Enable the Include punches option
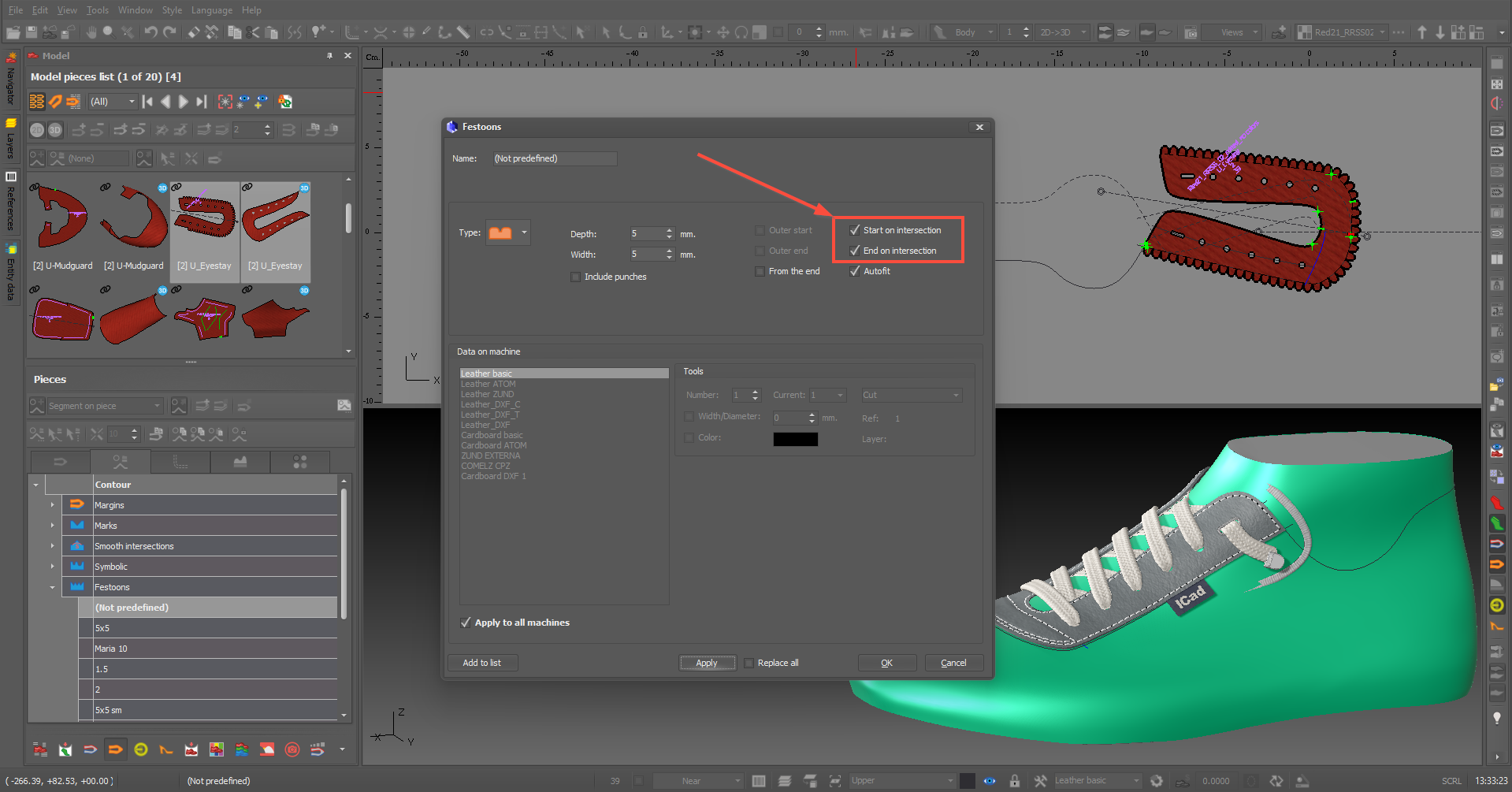The height and width of the screenshot is (792, 1512). 576,277
